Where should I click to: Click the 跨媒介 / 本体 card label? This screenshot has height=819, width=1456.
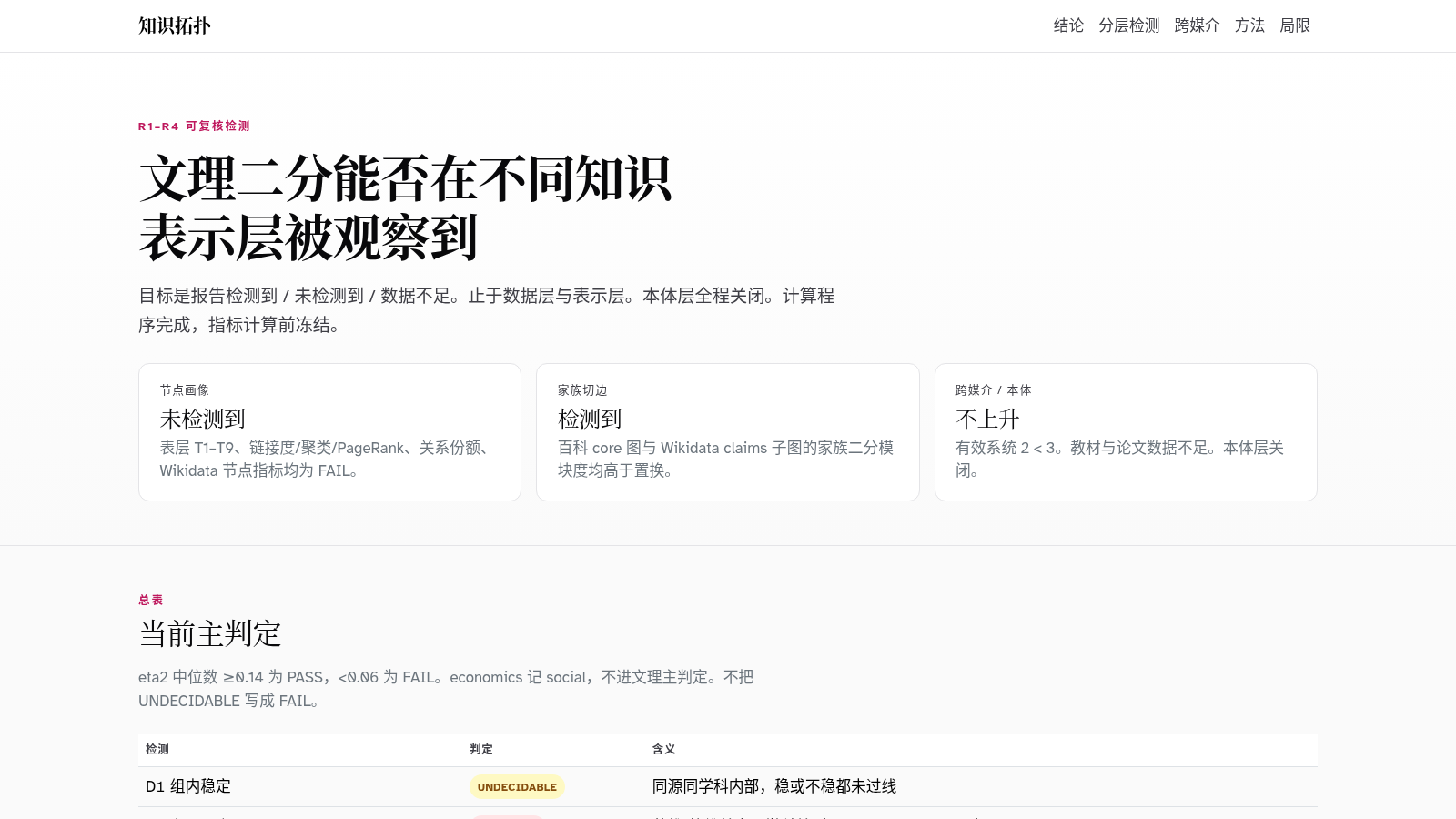coord(994,390)
